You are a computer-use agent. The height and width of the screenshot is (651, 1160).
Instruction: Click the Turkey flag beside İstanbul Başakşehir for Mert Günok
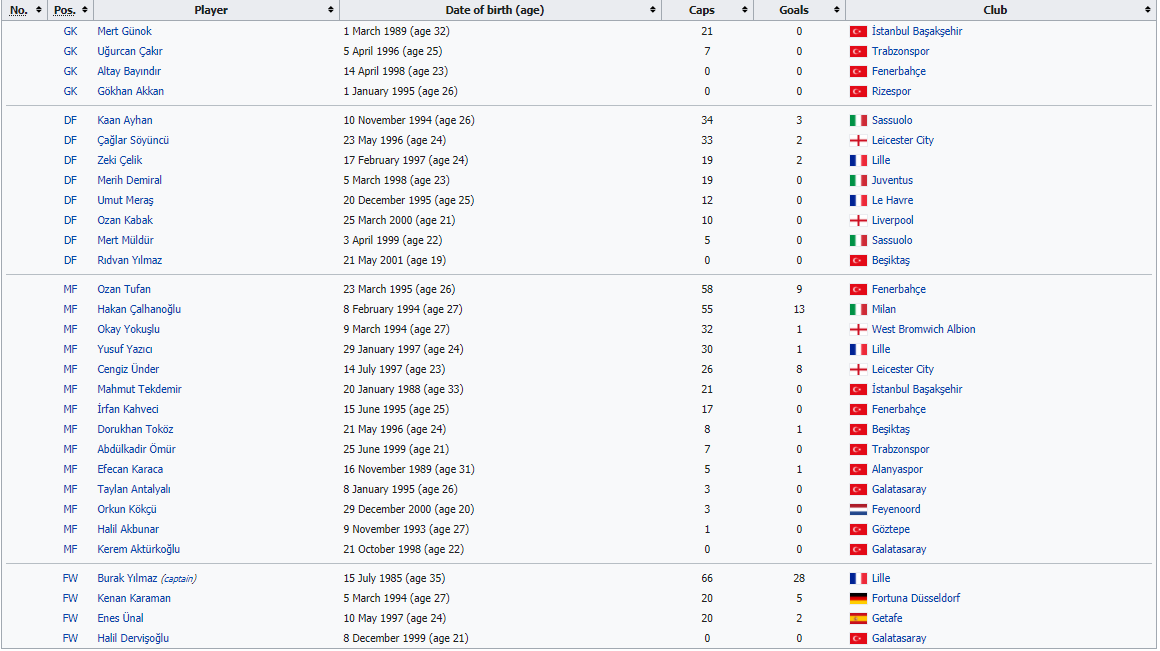point(857,31)
